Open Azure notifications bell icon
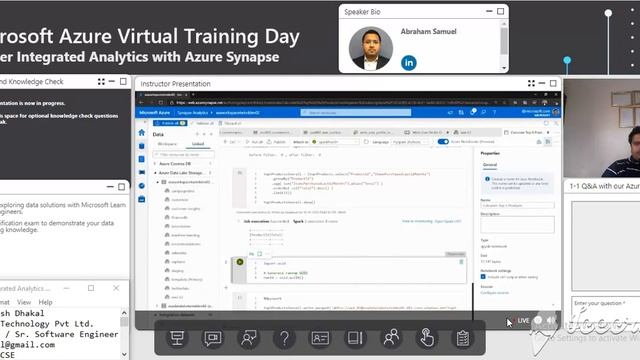The image size is (640, 360). (473, 112)
